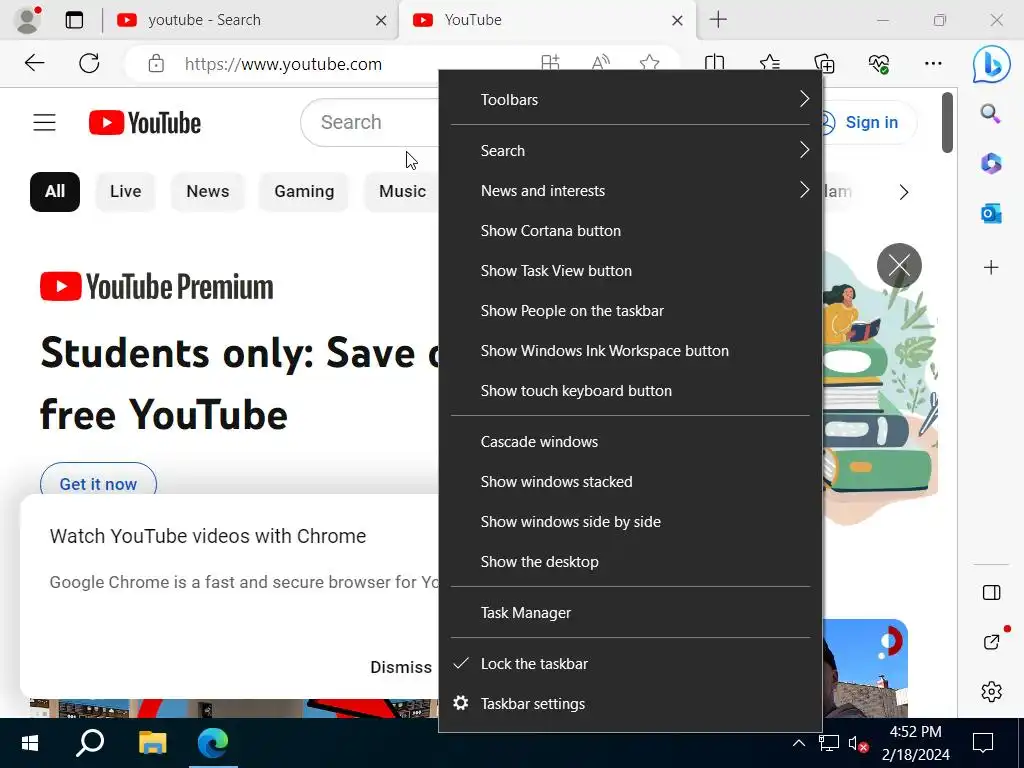The image size is (1024, 768).
Task: Click the page vertical scrollbar
Action: (947, 123)
